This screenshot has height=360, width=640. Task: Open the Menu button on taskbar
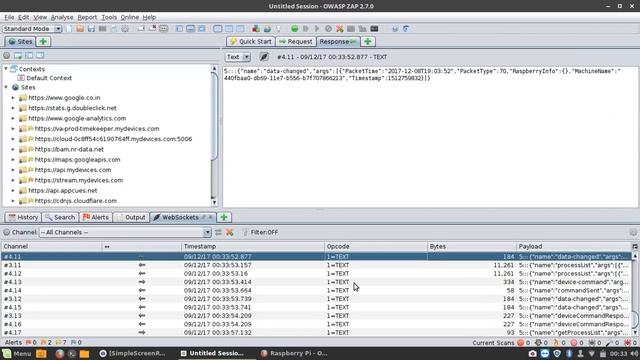click(17, 353)
